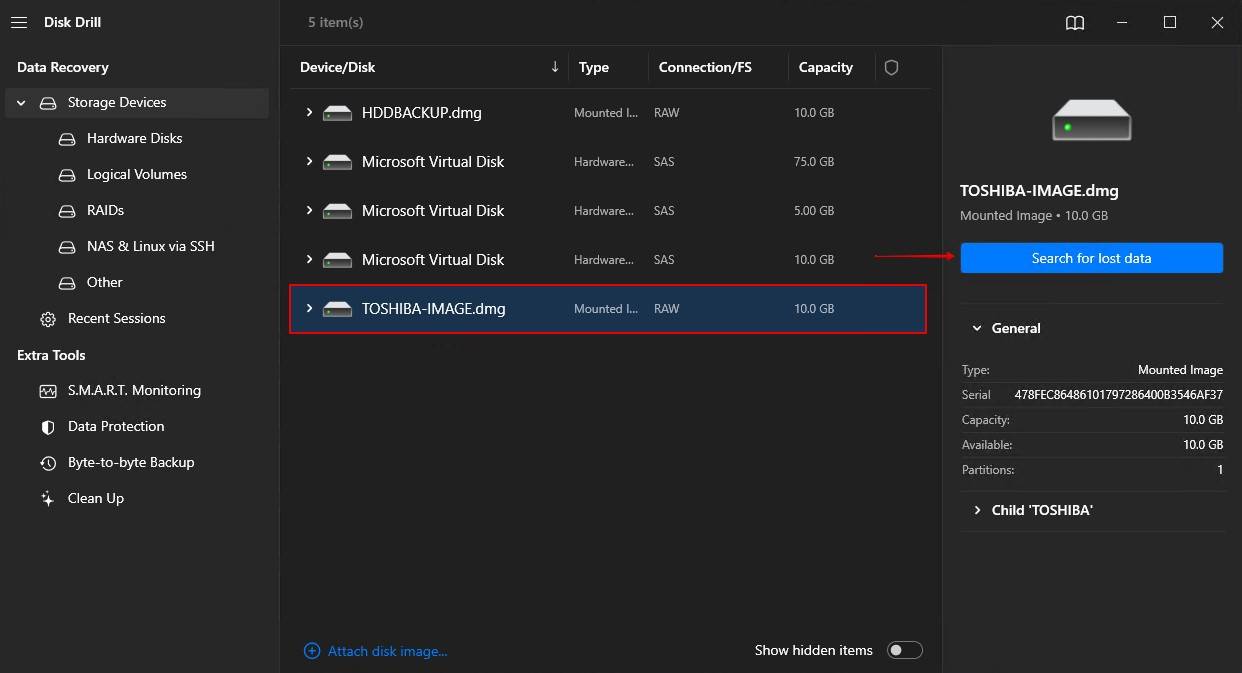This screenshot has width=1242, height=673.
Task: Click the Recent Sessions gear icon
Action: pyautogui.click(x=48, y=319)
